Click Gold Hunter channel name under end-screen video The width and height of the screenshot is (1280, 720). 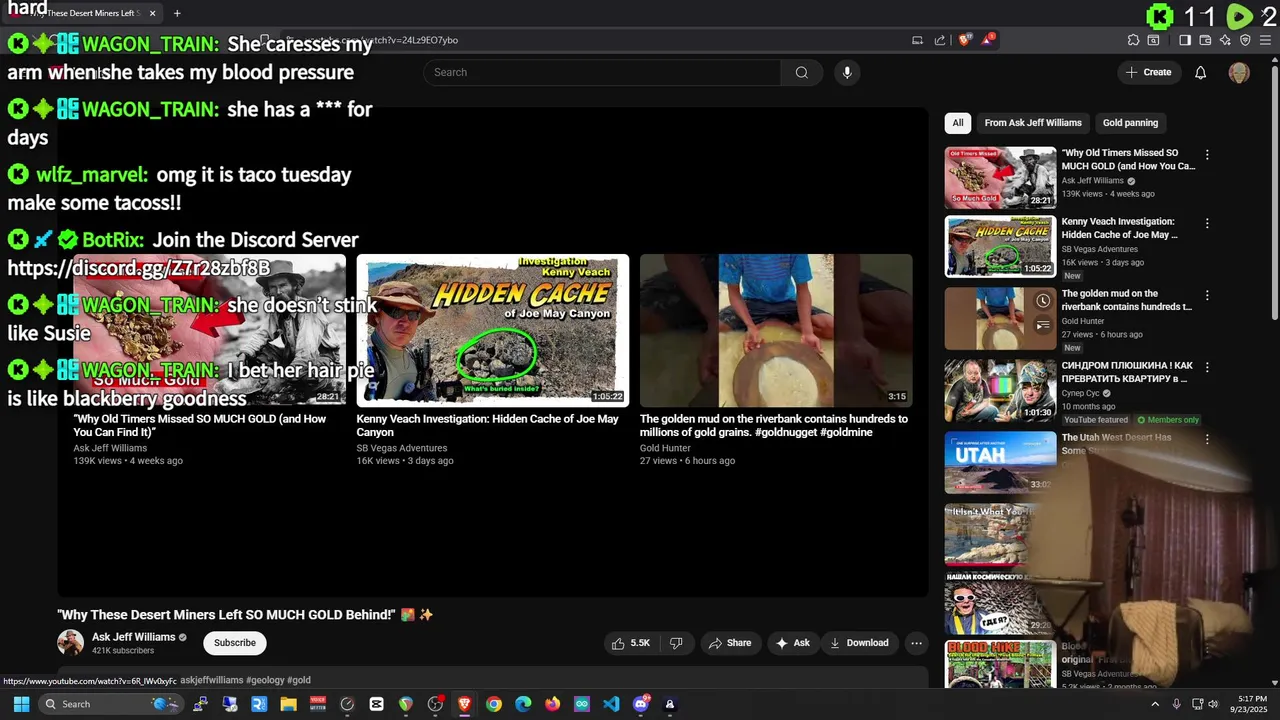pos(665,448)
